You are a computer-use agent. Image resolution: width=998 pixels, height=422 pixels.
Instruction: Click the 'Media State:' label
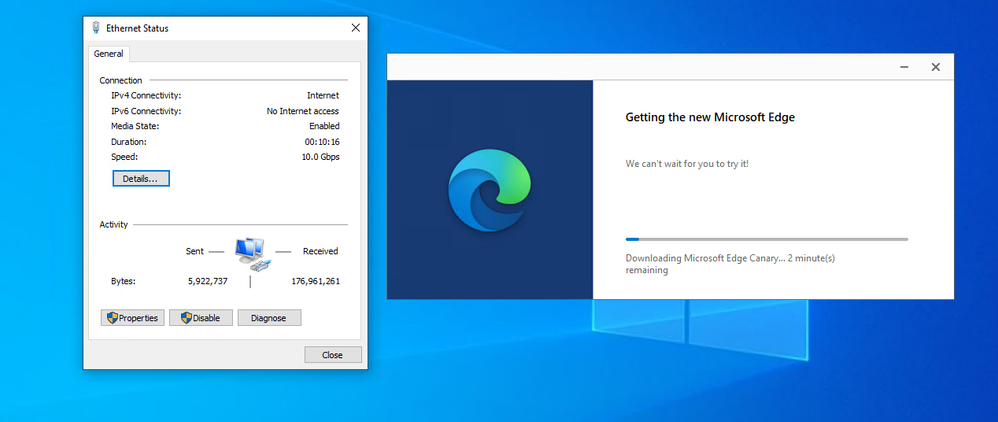pos(135,126)
